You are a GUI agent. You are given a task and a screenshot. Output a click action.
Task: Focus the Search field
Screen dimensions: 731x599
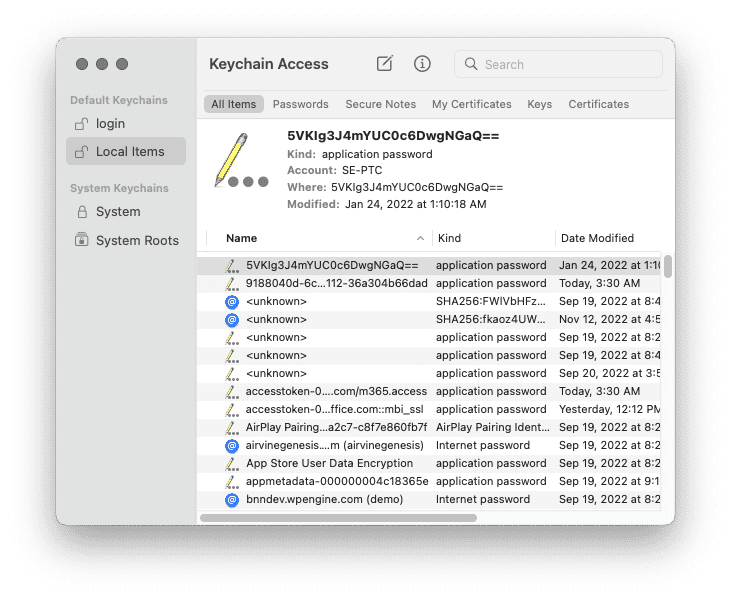(558, 64)
